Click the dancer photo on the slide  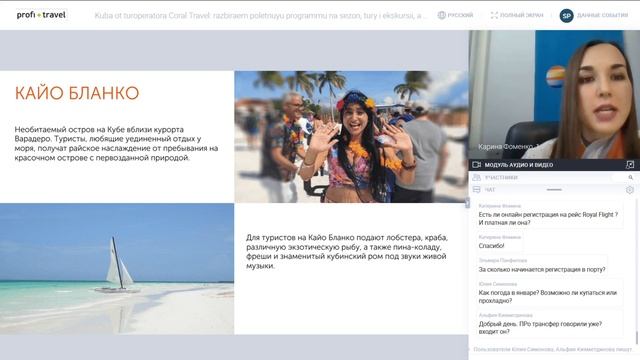tap(351, 137)
